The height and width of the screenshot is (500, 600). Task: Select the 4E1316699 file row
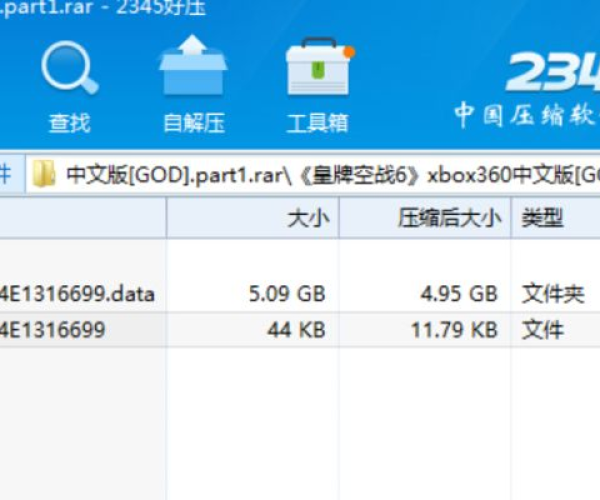pos(300,330)
